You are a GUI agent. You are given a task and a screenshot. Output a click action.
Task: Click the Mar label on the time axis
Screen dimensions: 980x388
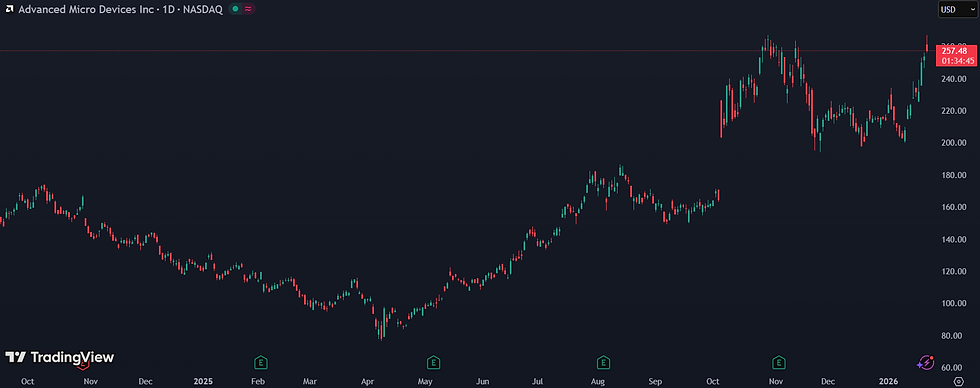[310, 381]
